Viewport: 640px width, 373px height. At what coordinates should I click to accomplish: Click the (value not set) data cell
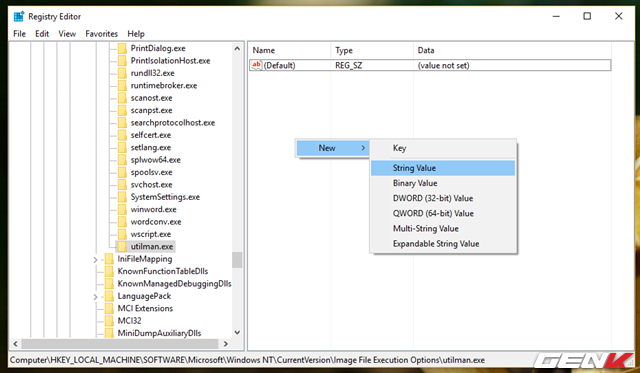443,65
